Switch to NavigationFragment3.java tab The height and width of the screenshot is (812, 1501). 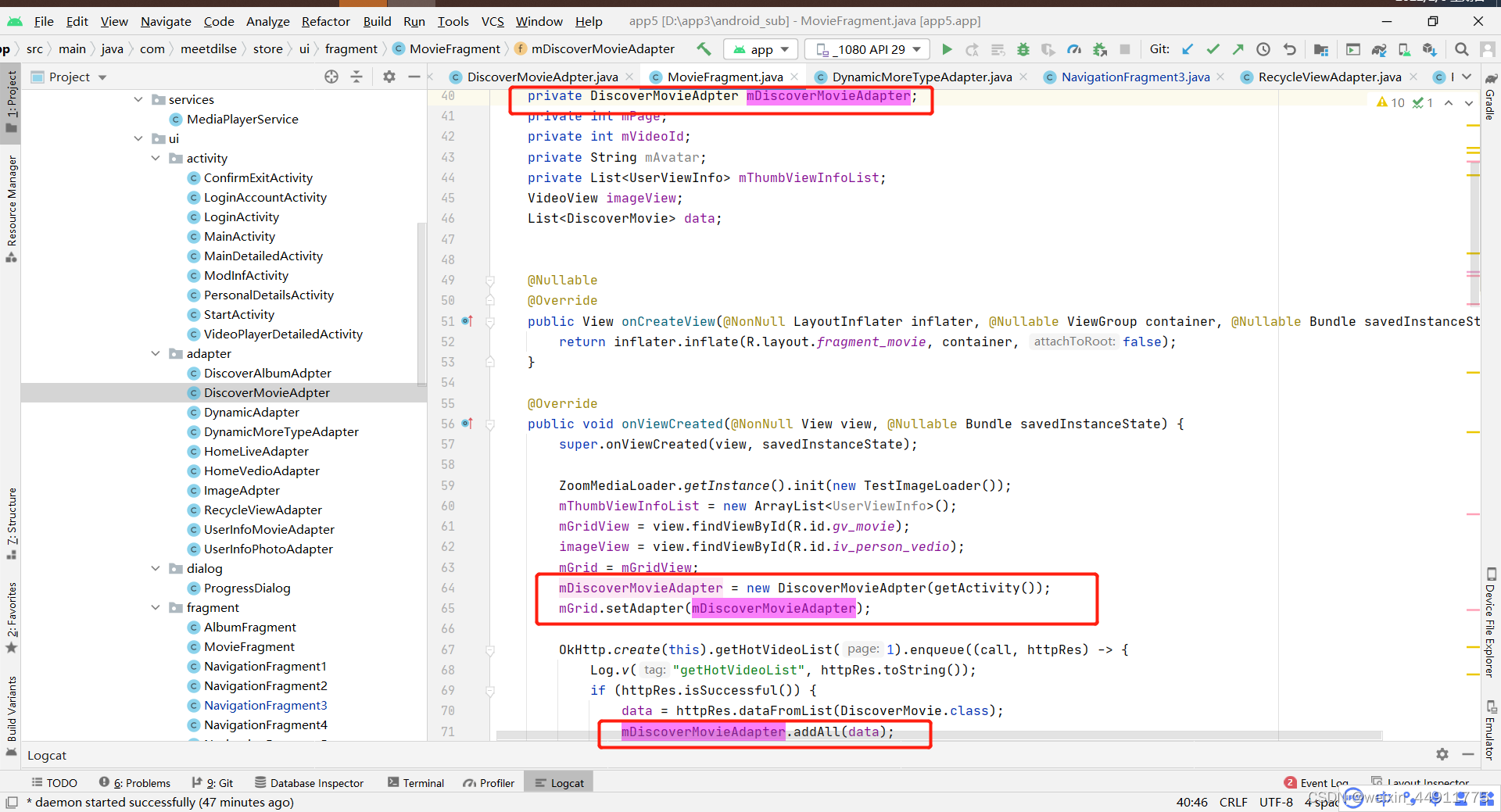[1134, 77]
